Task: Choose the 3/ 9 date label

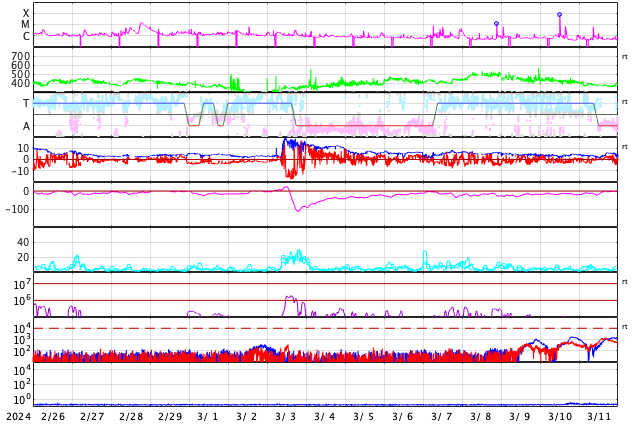Action: coord(520,416)
